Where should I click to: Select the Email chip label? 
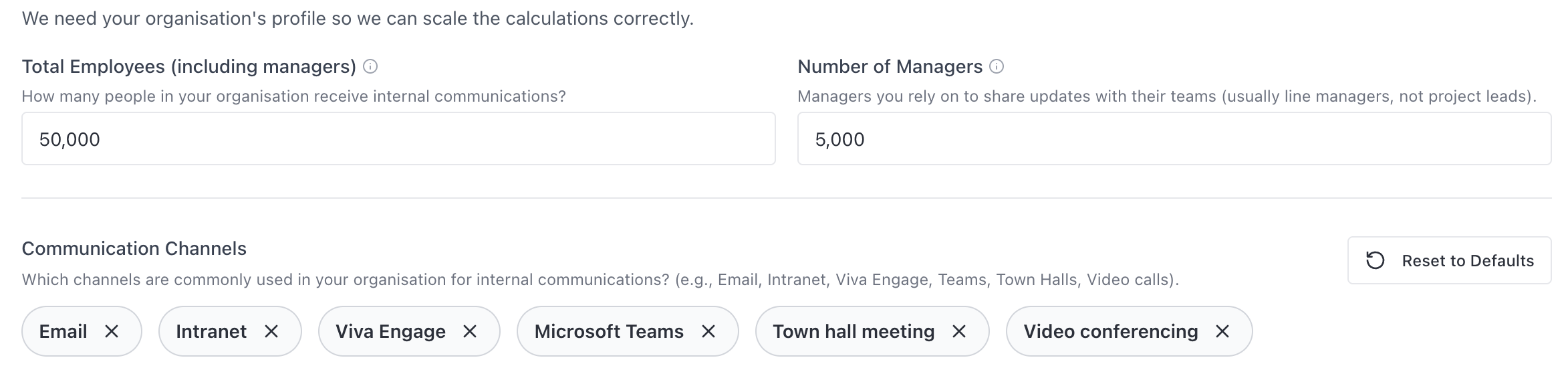63,331
